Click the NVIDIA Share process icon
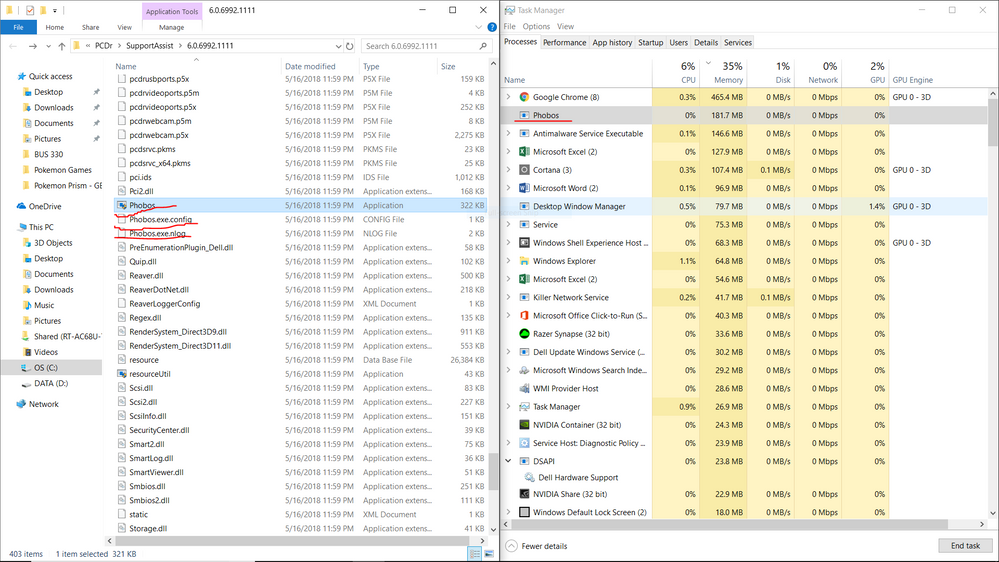Viewport: 999px width, 562px height. coord(524,494)
